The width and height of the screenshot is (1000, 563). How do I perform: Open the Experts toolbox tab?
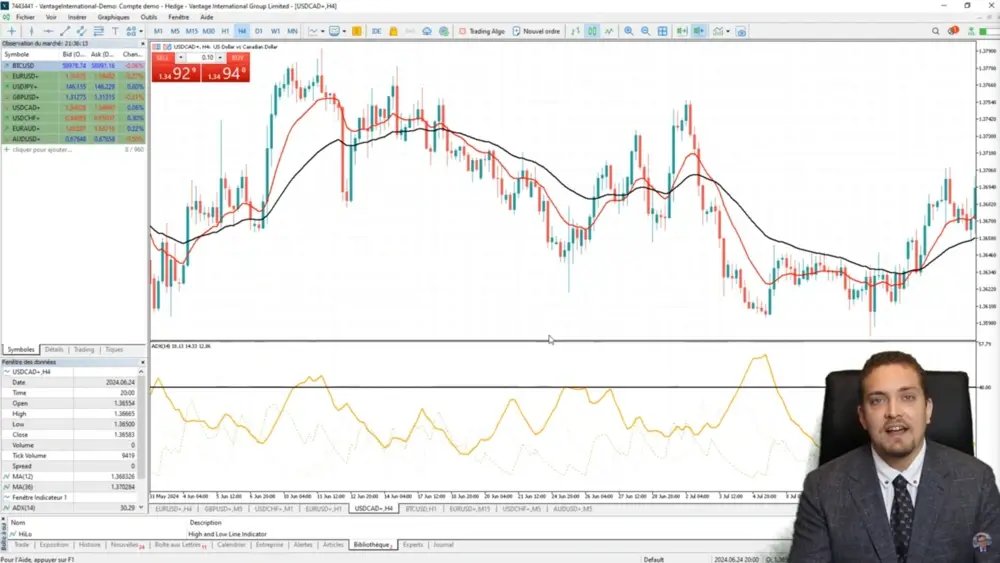click(413, 545)
